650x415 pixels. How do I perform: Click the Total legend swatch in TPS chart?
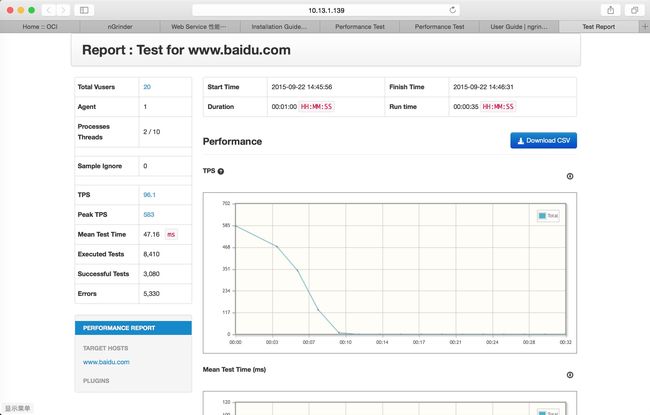[542, 216]
